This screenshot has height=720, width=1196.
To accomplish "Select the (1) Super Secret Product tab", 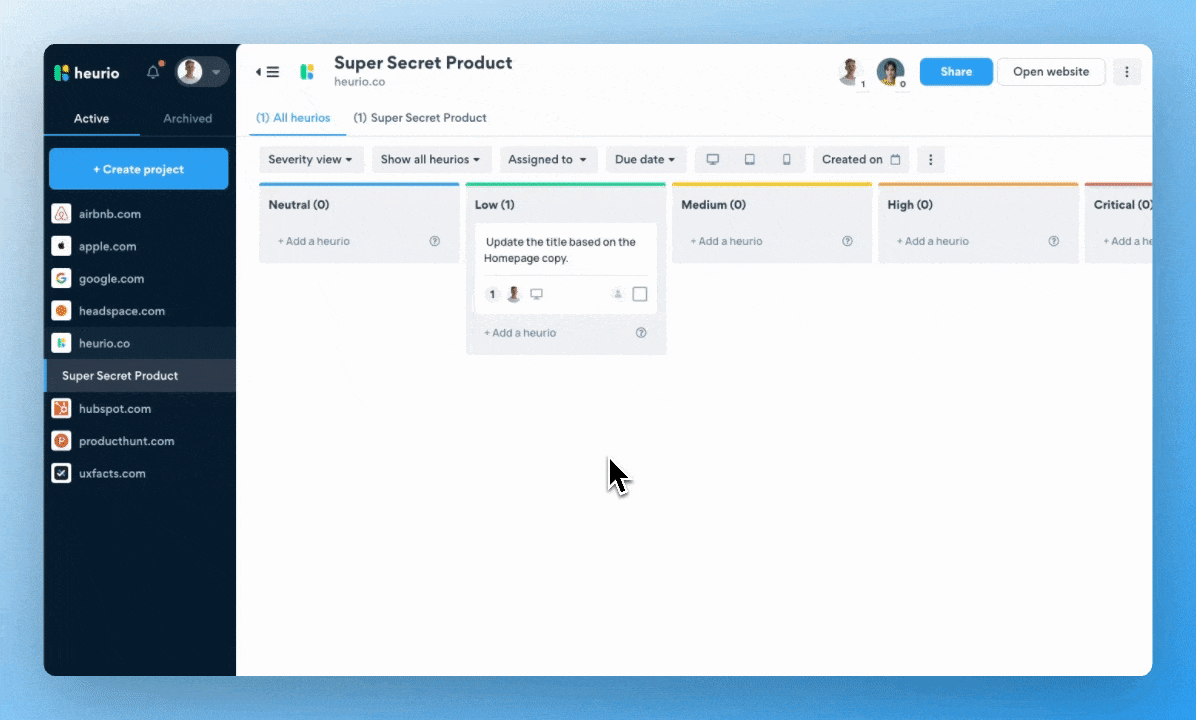I will pyautogui.click(x=420, y=118).
